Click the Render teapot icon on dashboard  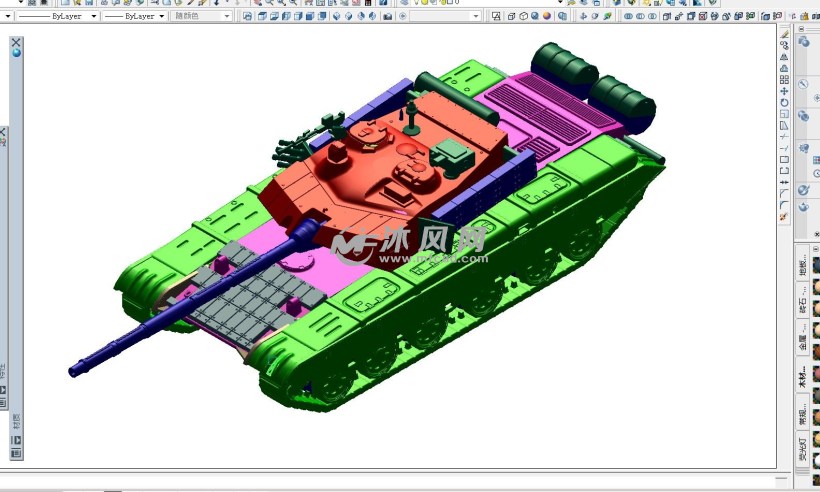[804, 207]
